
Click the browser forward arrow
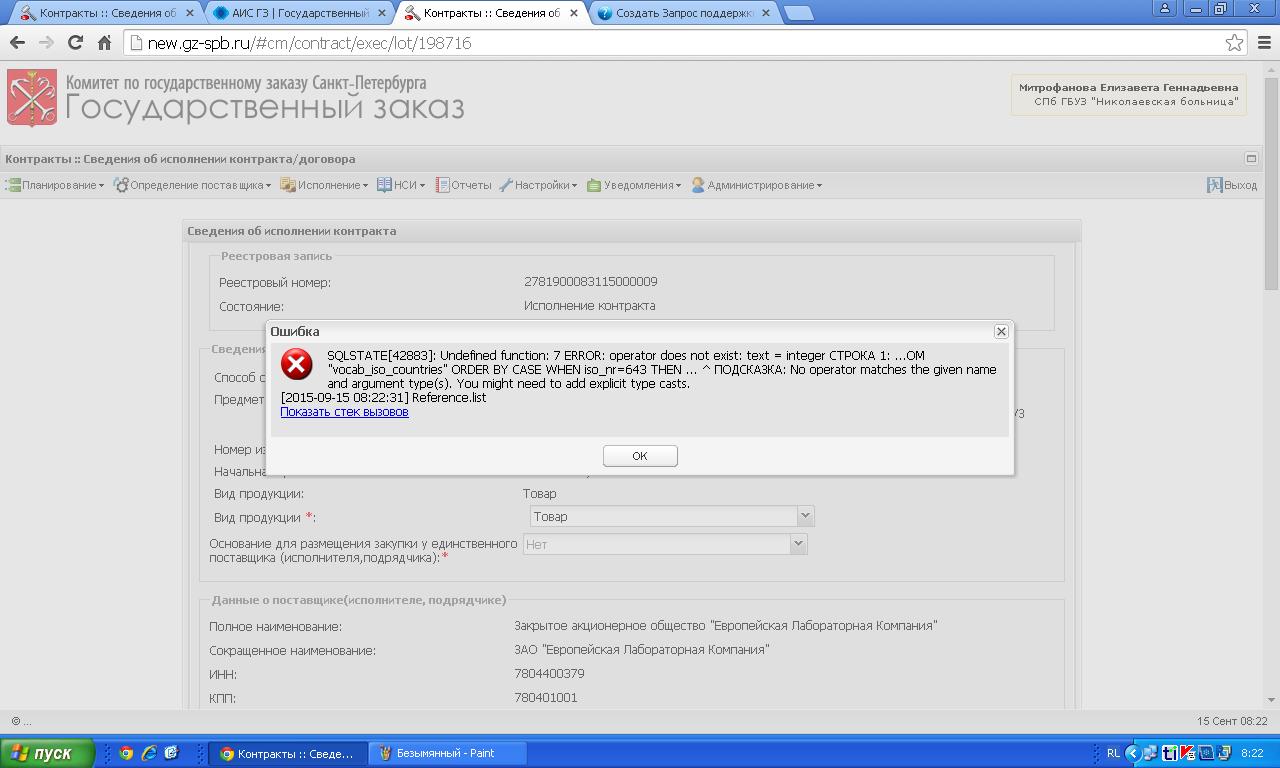click(x=46, y=43)
